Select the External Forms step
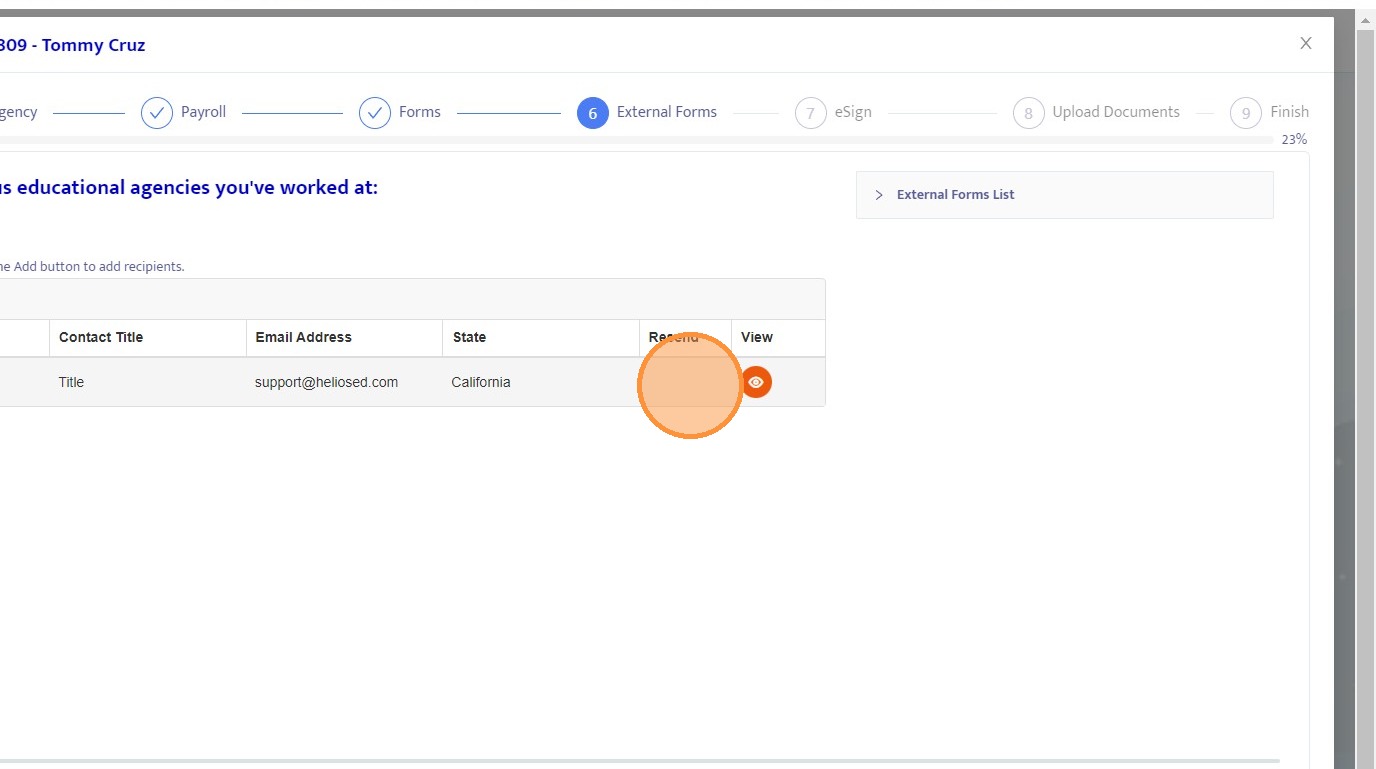 pyautogui.click(x=647, y=113)
